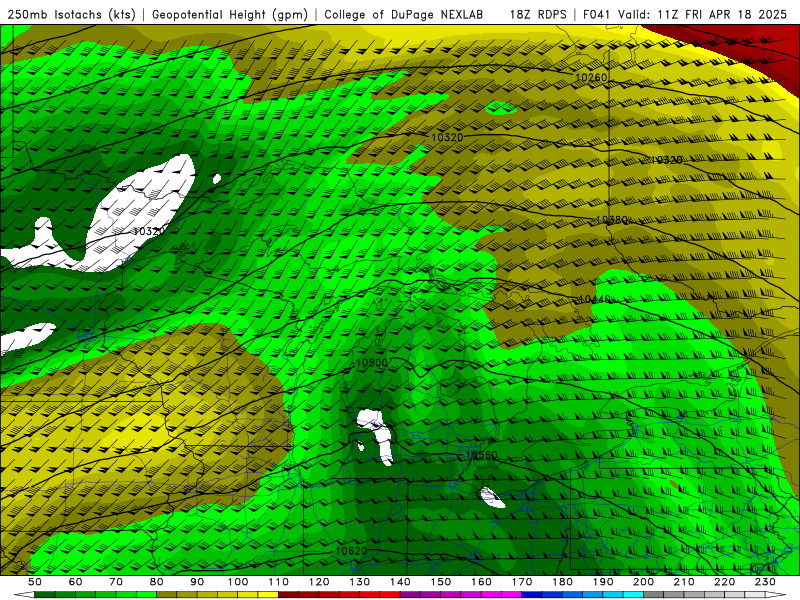The height and width of the screenshot is (600, 800).
Task: Click the "250mb Isotachs (kts)" title text
Action: [x=72, y=15]
